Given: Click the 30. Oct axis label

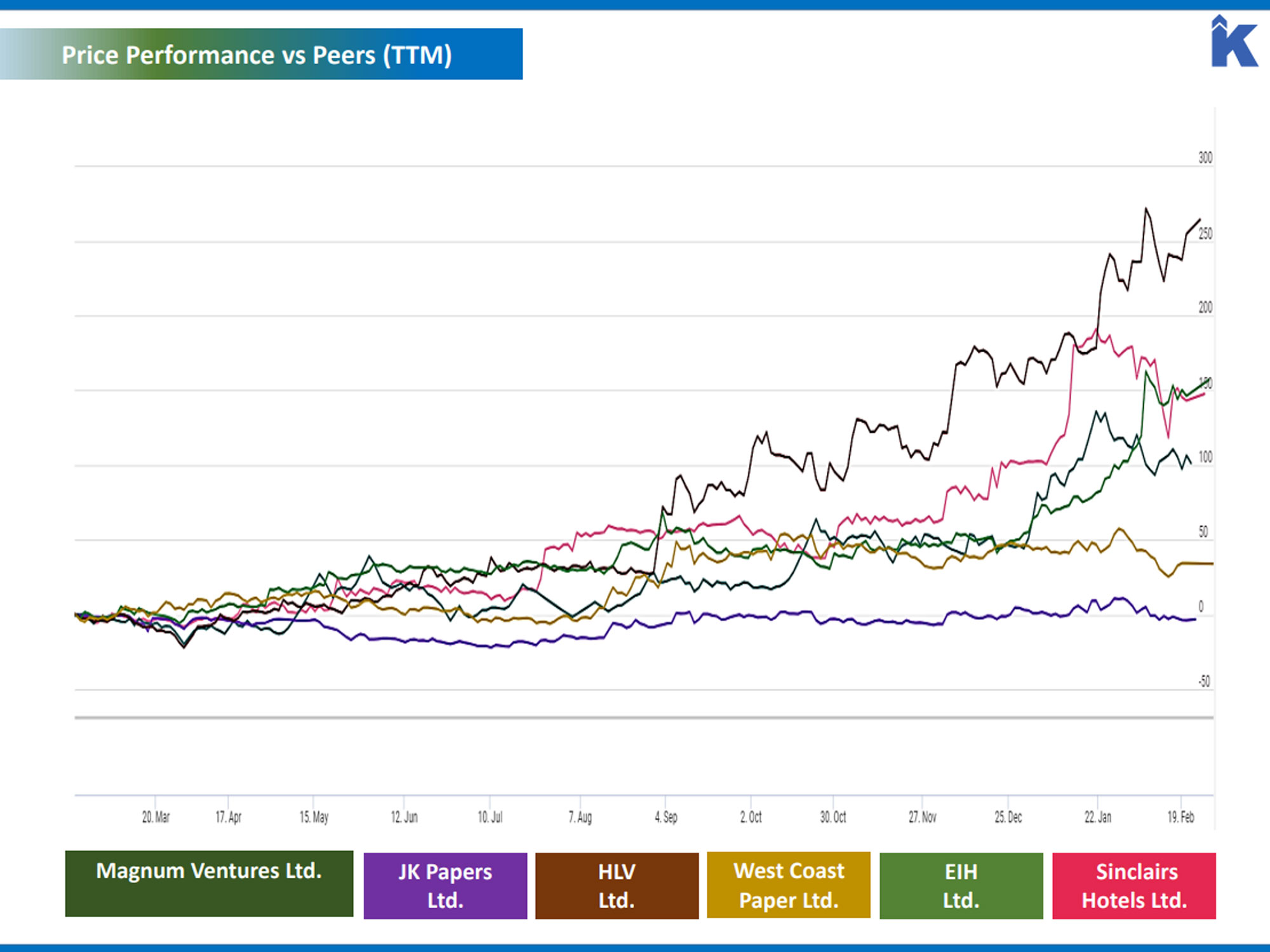Looking at the screenshot, I should 832,817.
